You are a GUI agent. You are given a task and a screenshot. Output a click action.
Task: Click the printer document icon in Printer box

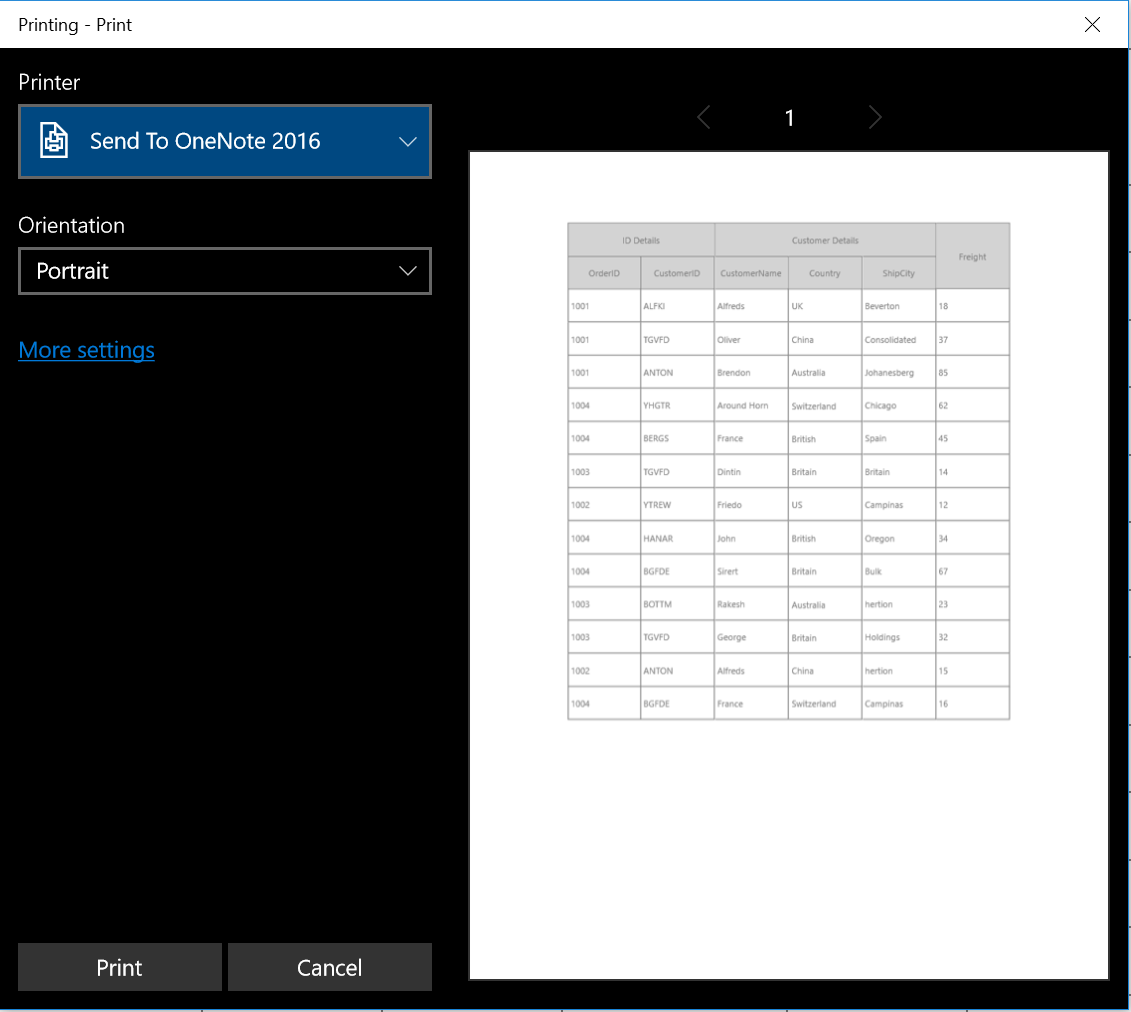[x=53, y=140]
